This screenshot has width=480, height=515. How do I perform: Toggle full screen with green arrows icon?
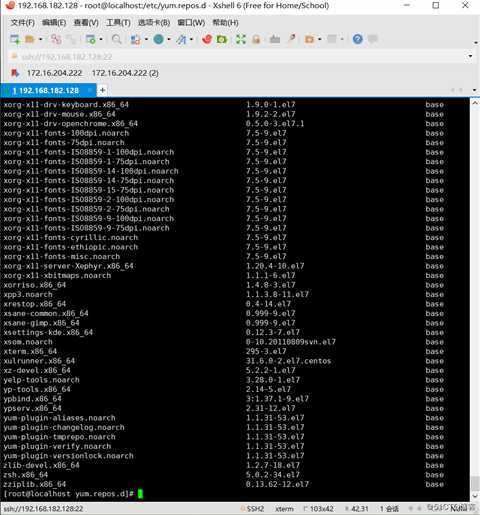241,39
